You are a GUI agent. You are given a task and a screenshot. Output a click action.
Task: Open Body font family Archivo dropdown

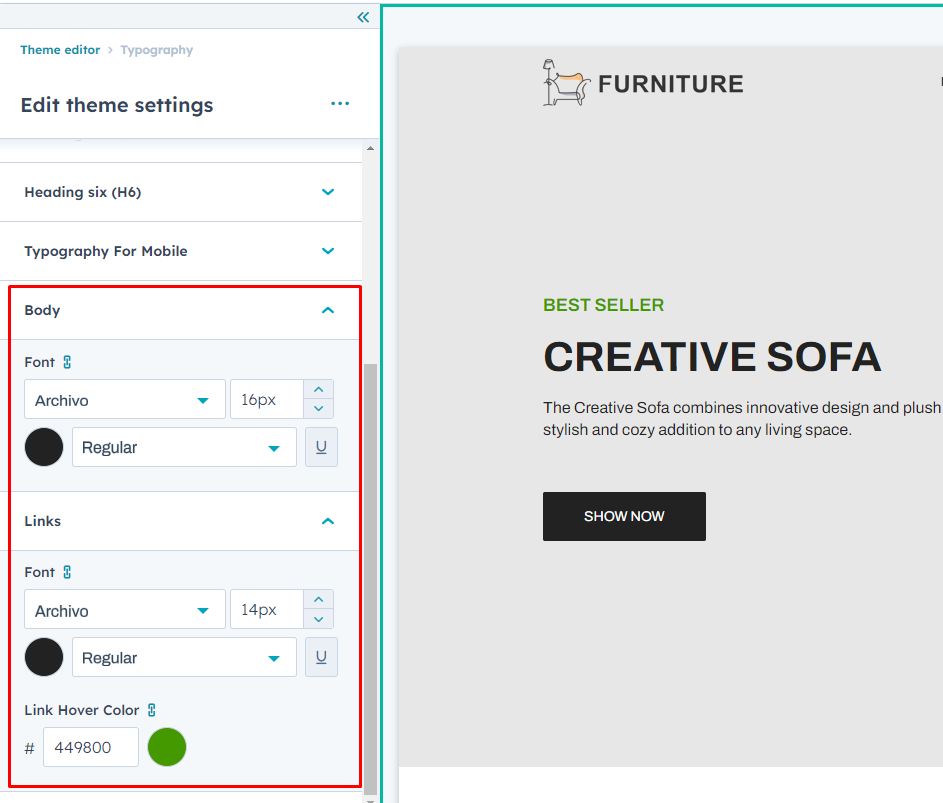click(125, 400)
